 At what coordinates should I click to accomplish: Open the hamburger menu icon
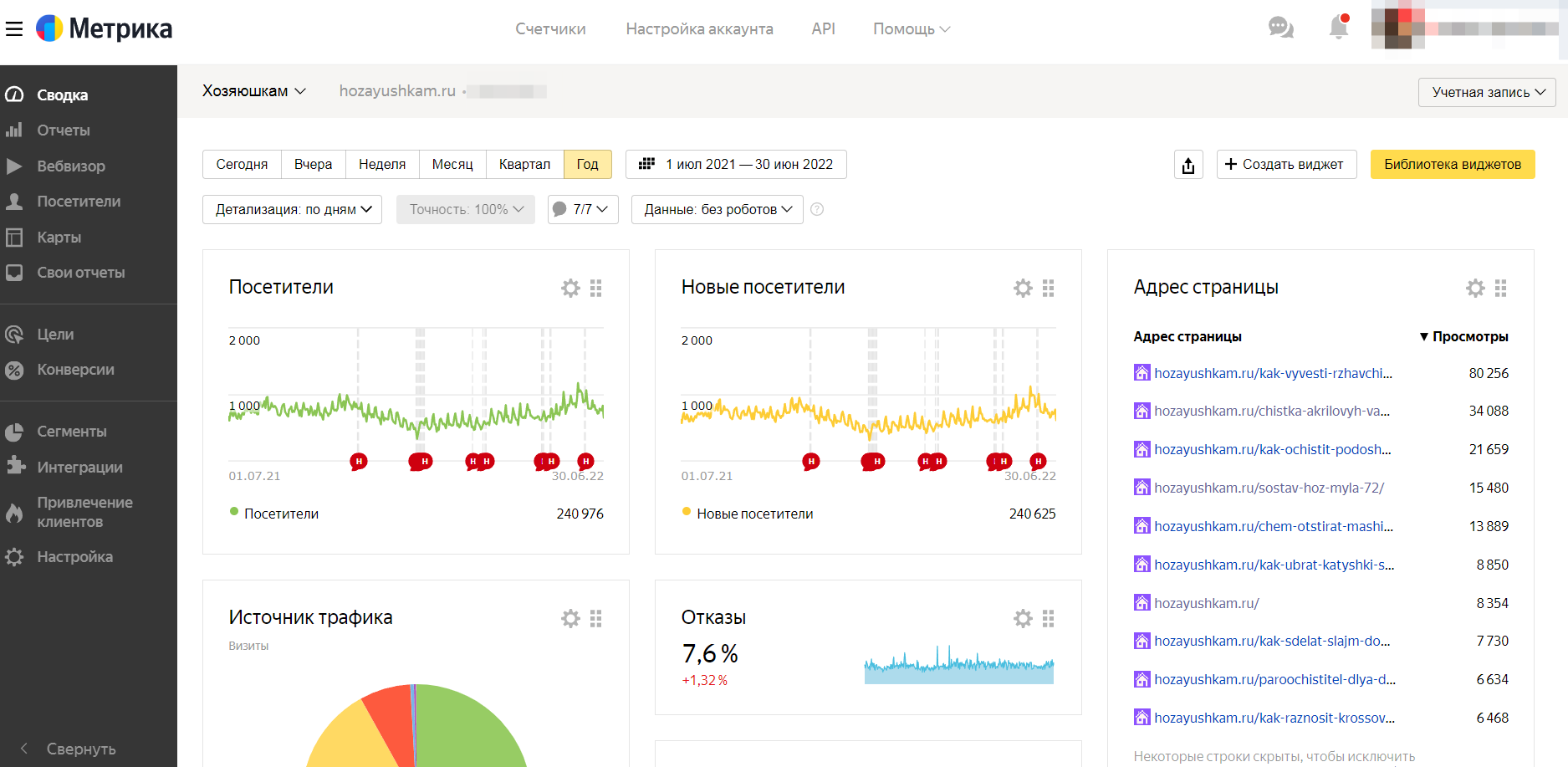14,29
